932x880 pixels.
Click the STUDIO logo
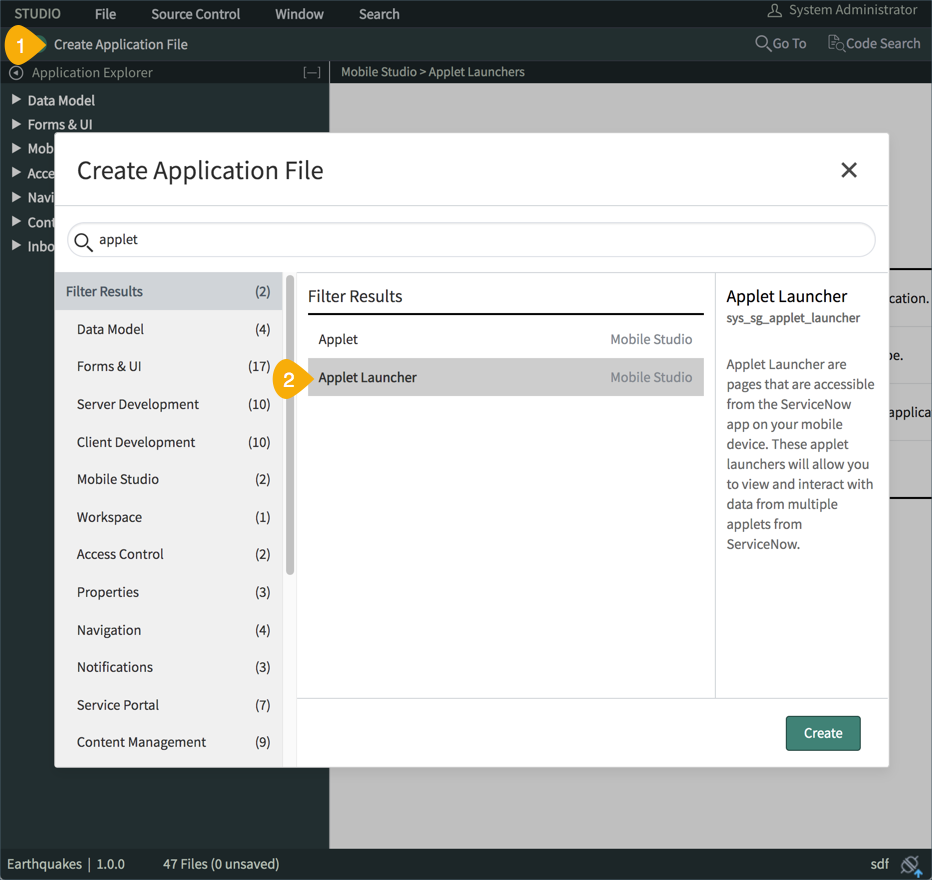coord(36,13)
